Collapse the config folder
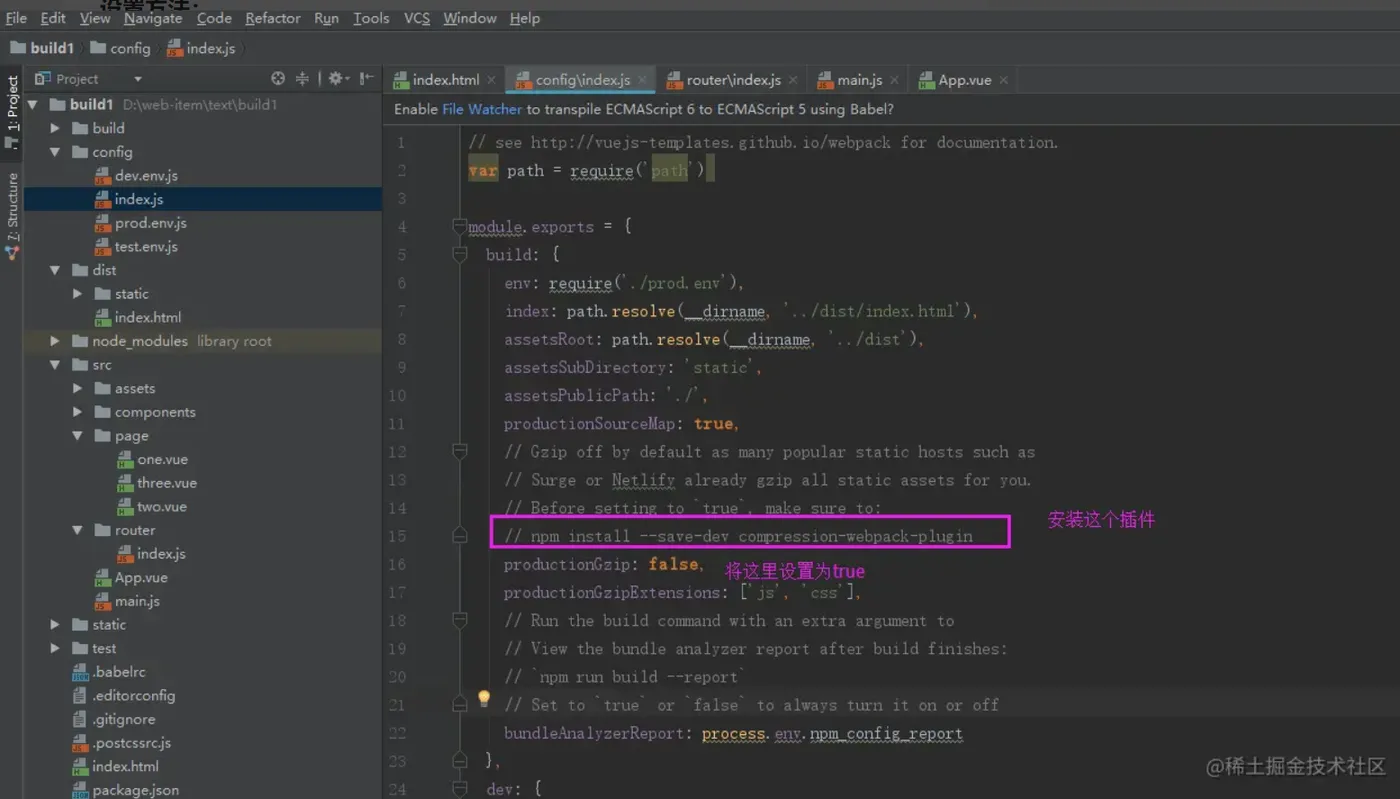The width and height of the screenshot is (1400, 799). (55, 152)
